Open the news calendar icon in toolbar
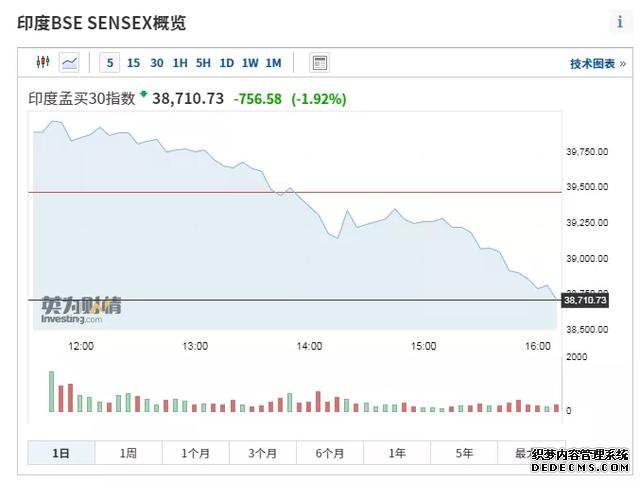Viewport: 640px width, 482px height. point(320,63)
